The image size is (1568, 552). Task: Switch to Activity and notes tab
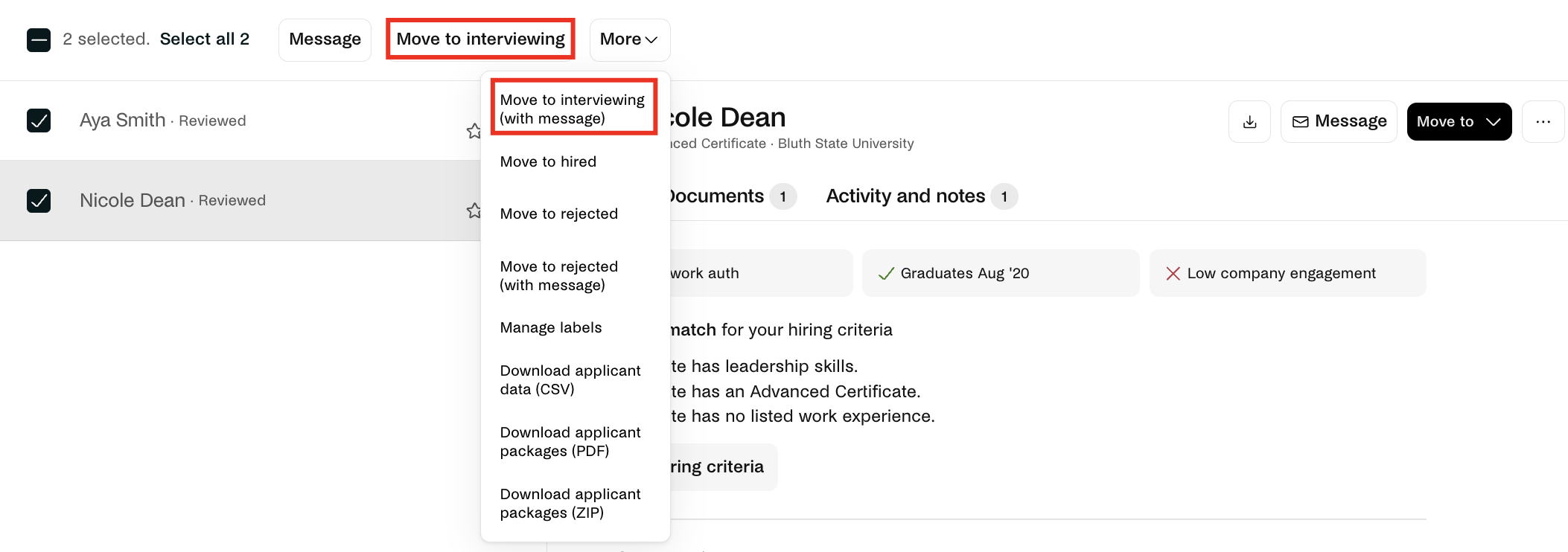click(921, 196)
